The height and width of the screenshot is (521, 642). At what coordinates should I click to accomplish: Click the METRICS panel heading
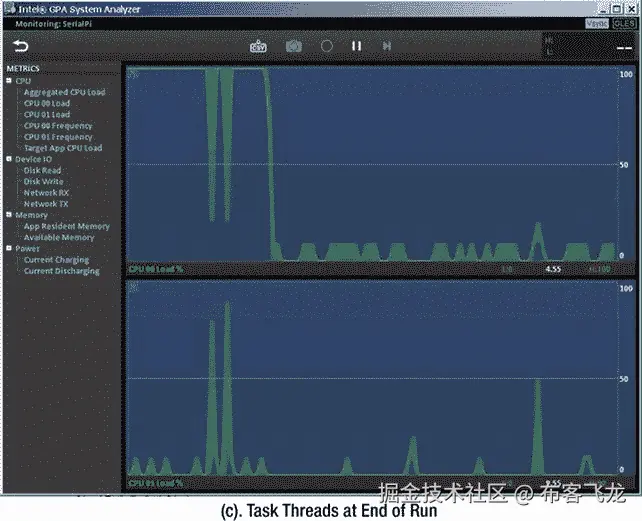tap(23, 68)
